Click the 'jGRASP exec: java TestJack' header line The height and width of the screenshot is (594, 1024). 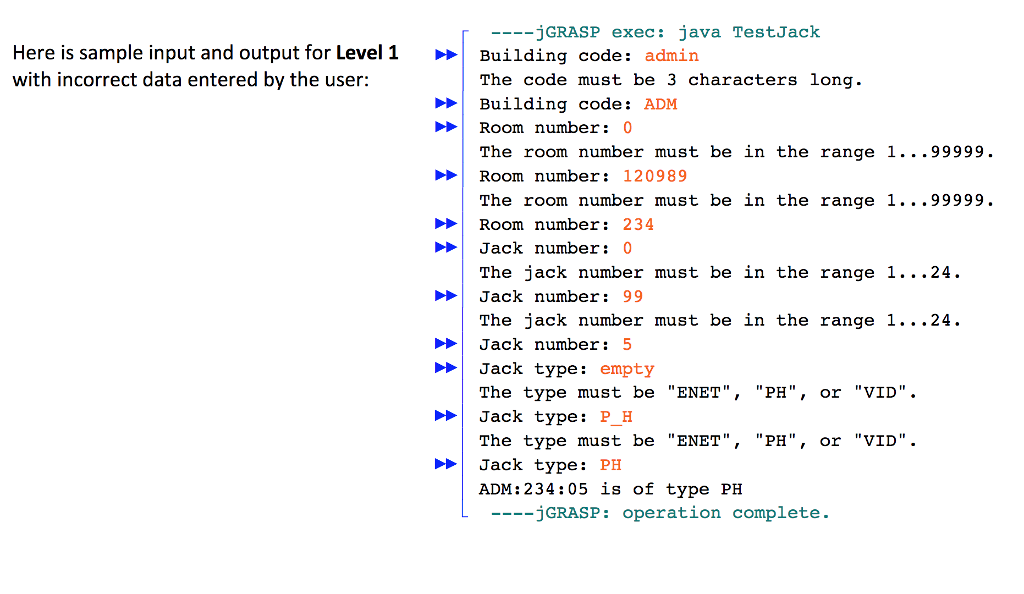[x=655, y=32]
